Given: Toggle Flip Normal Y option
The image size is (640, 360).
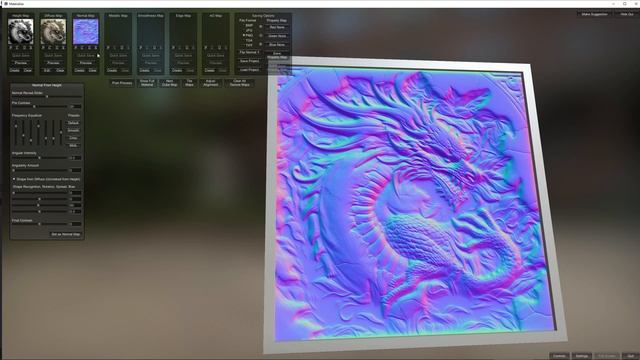Looking at the screenshot, I should click(x=249, y=52).
